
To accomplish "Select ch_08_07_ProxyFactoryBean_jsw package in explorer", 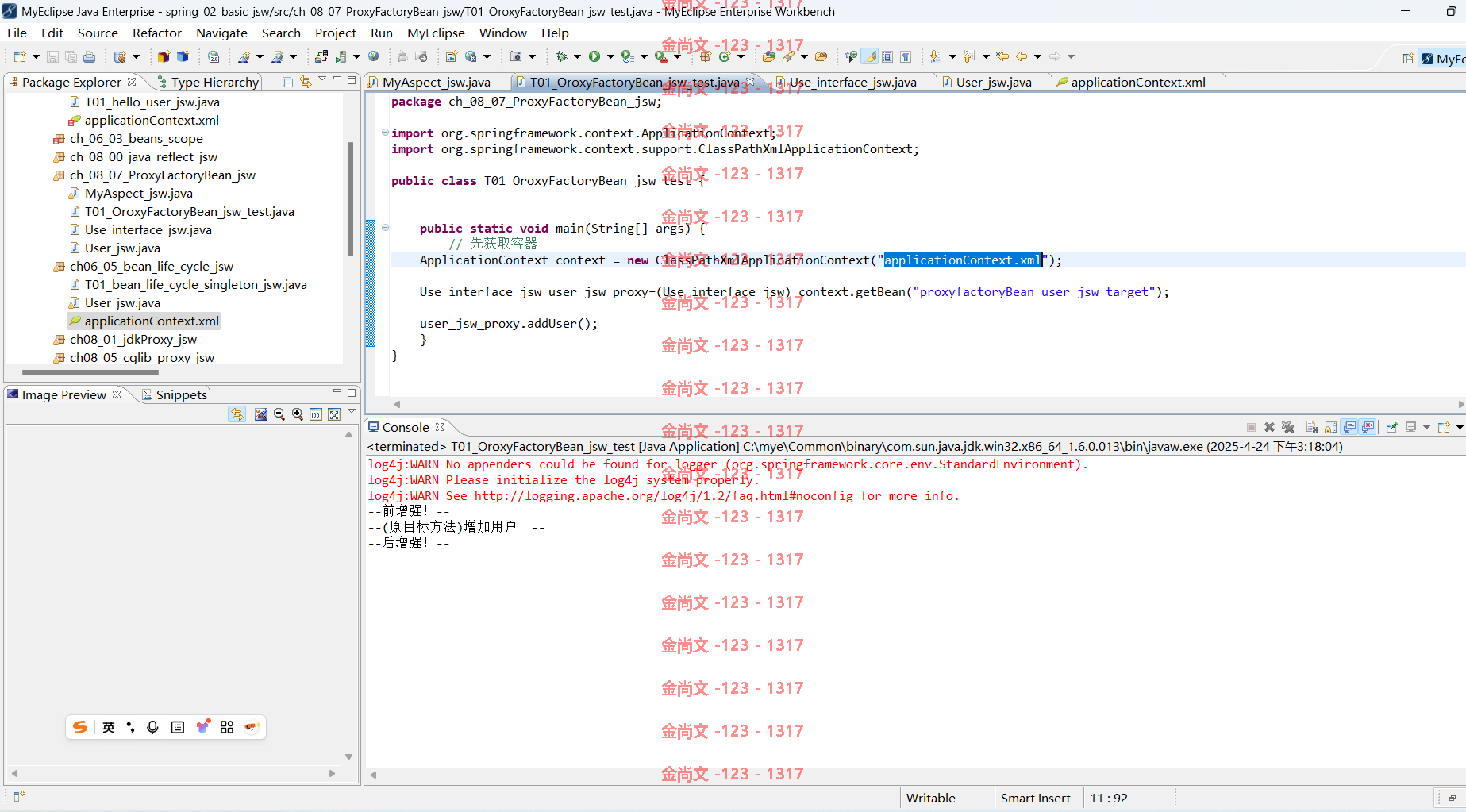I will tap(162, 175).
